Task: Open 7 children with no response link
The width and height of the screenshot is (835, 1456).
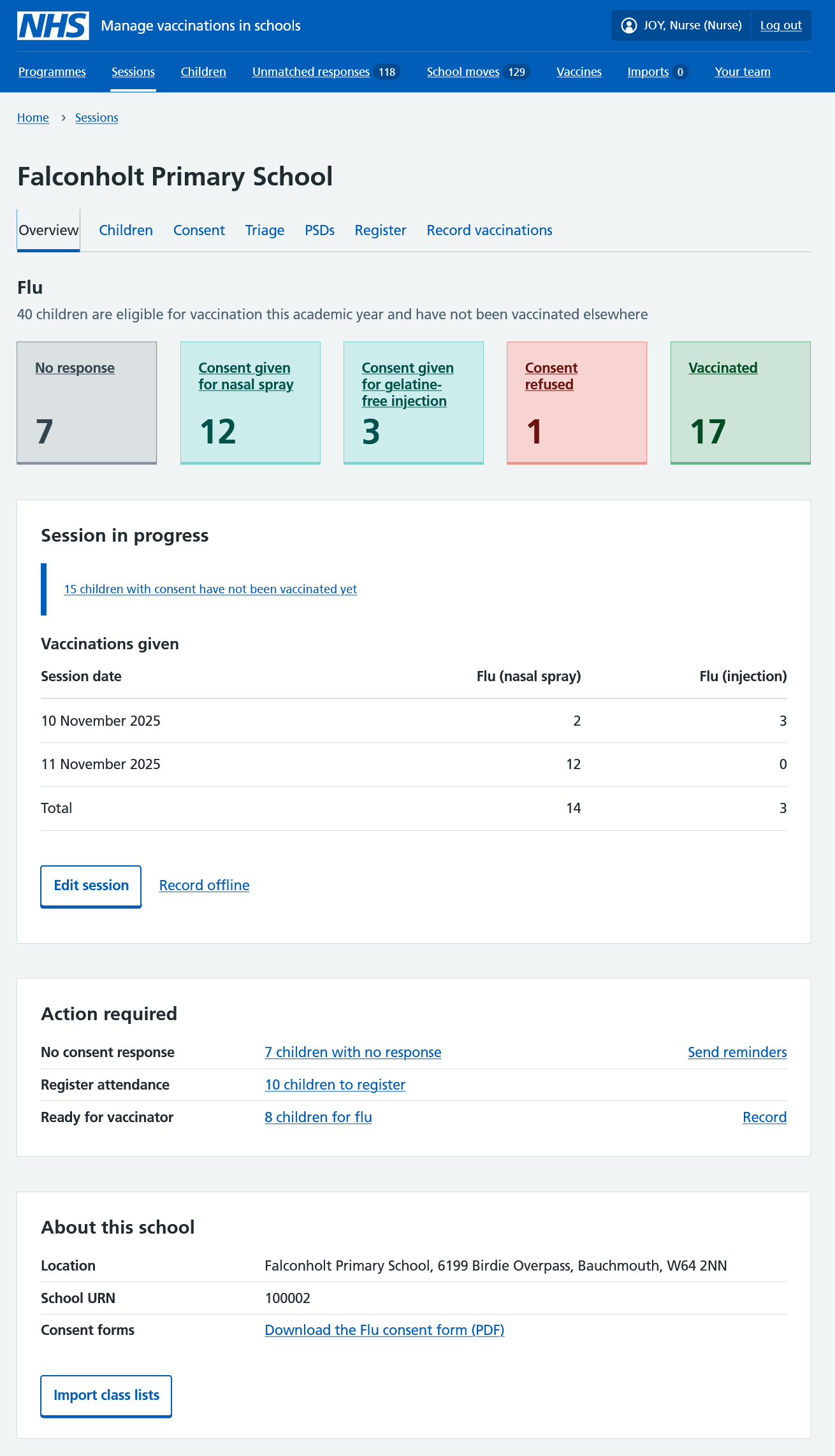Action: coord(353,1052)
